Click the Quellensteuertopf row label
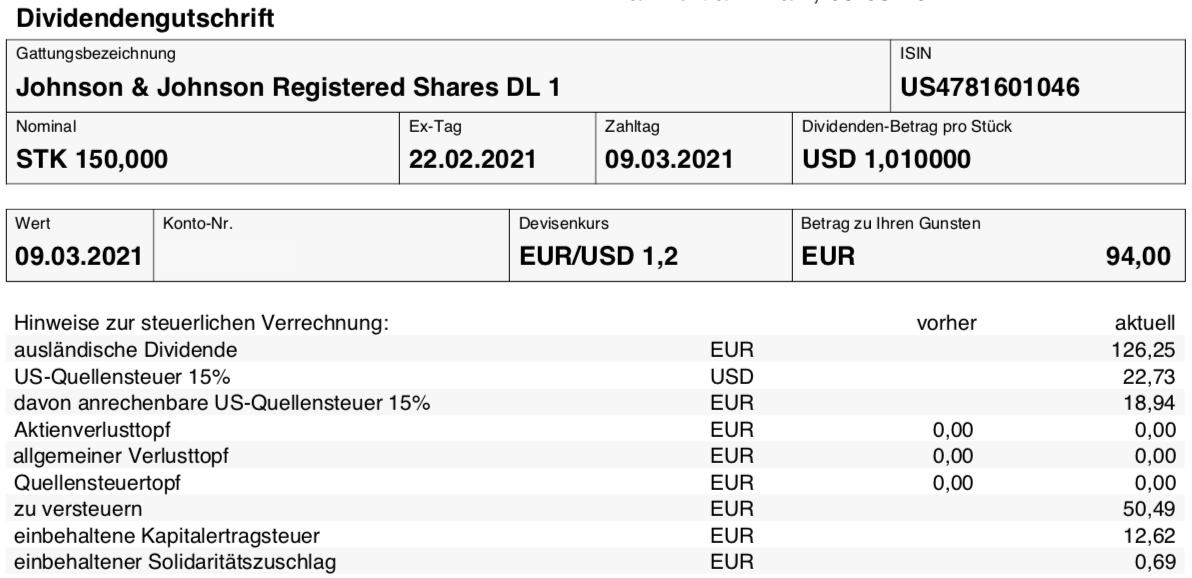This screenshot has height=578, width=1192. click(x=97, y=483)
